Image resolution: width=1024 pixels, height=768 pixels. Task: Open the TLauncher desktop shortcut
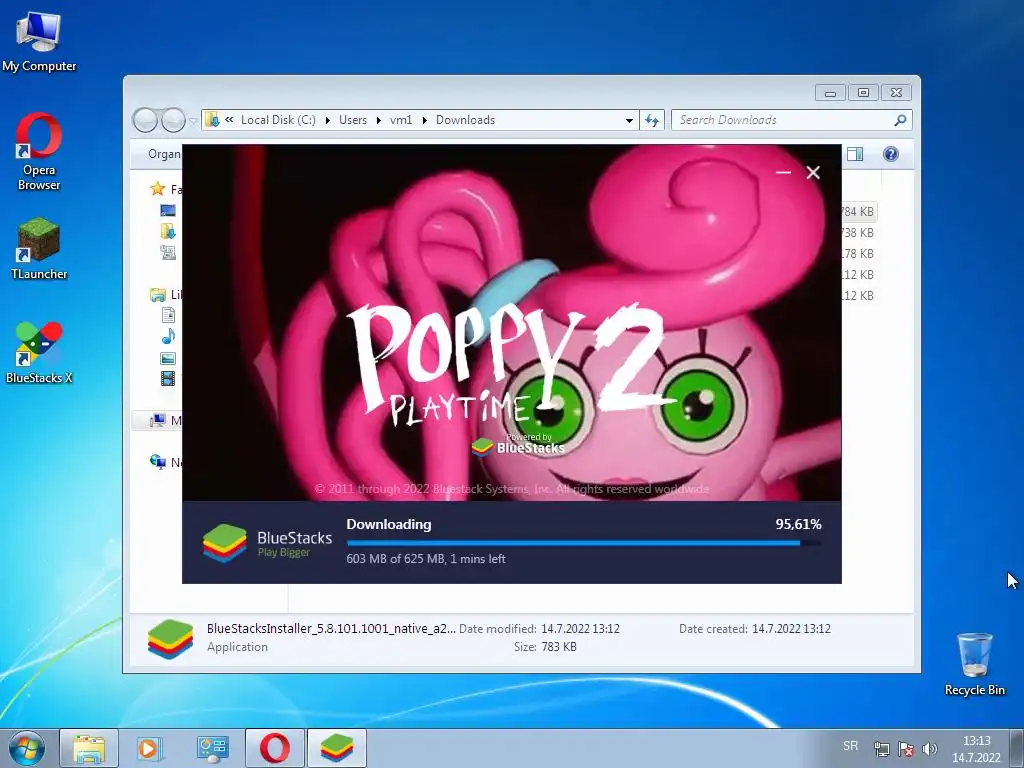(39, 249)
